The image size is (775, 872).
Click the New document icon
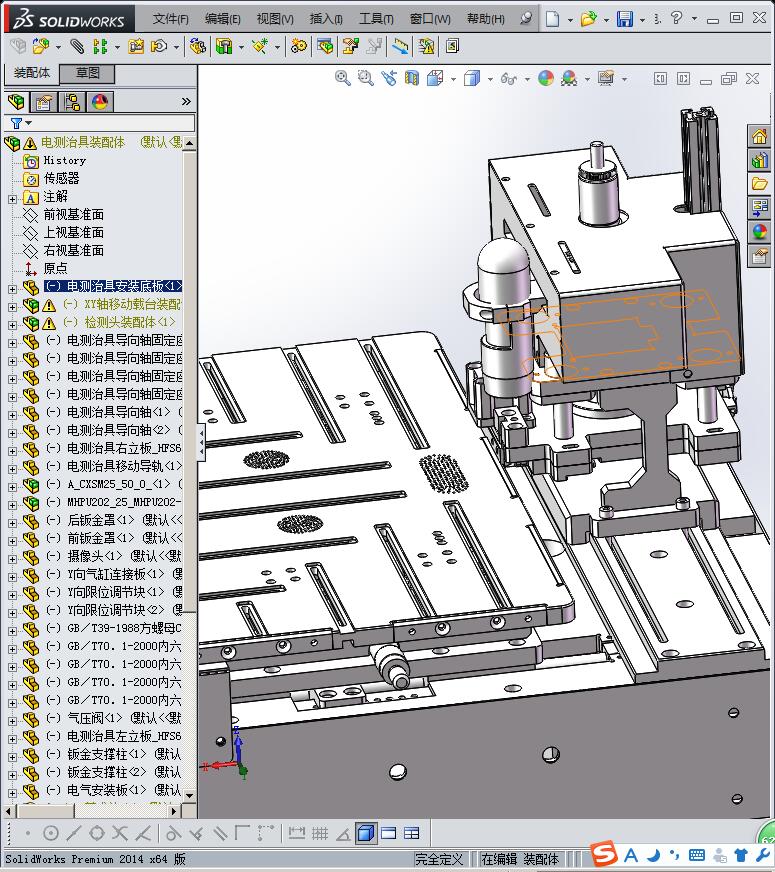click(552, 19)
